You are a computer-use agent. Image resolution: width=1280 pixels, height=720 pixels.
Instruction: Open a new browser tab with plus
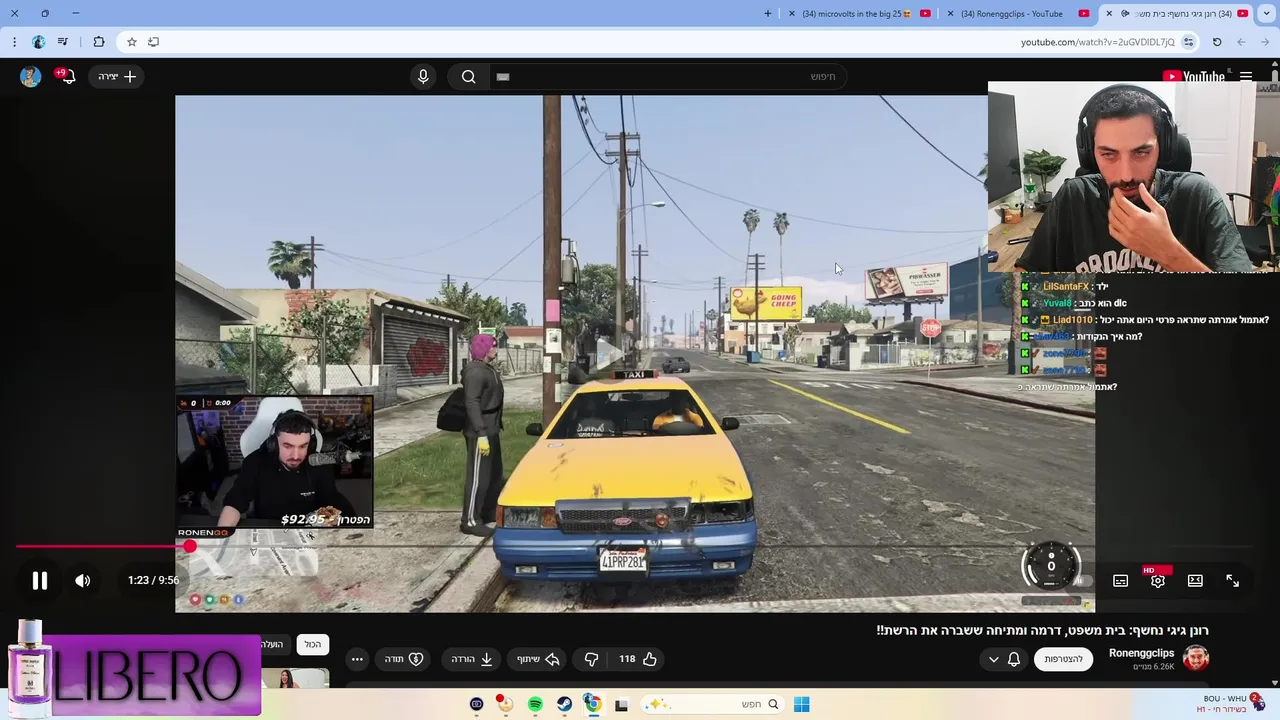[768, 14]
